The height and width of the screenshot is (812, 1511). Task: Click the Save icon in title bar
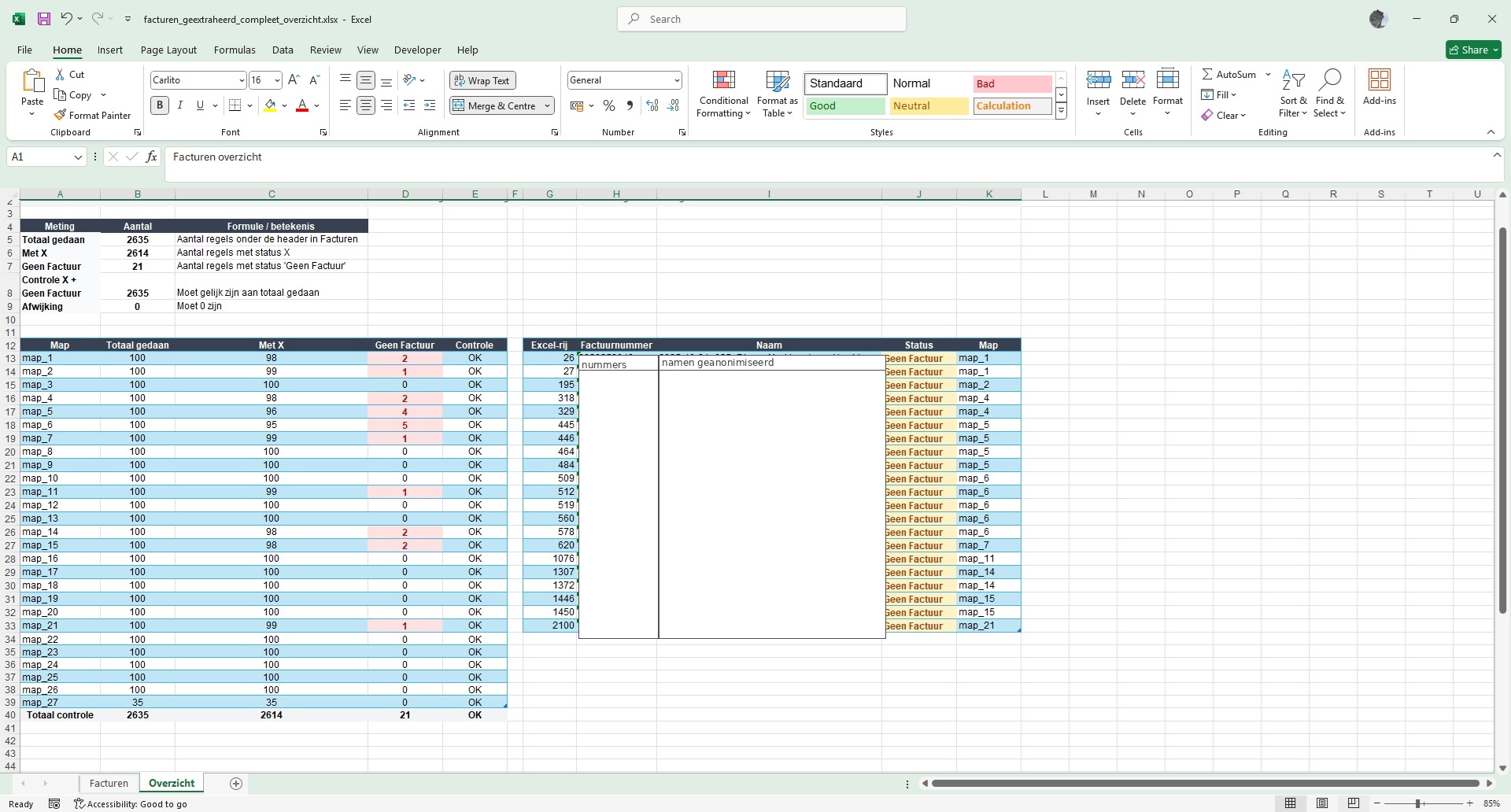tap(44, 19)
